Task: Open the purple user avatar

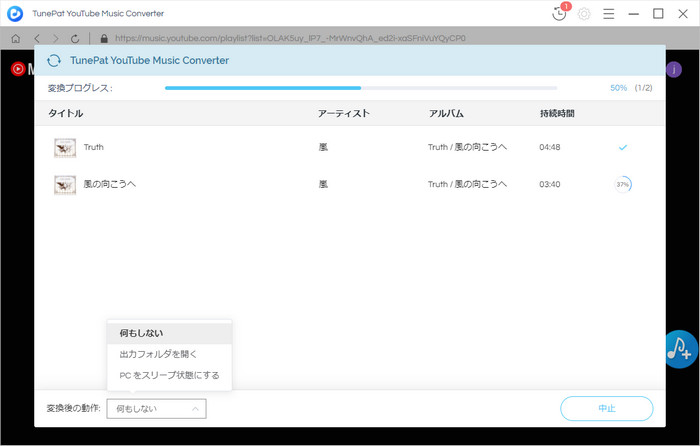Action: pos(674,69)
